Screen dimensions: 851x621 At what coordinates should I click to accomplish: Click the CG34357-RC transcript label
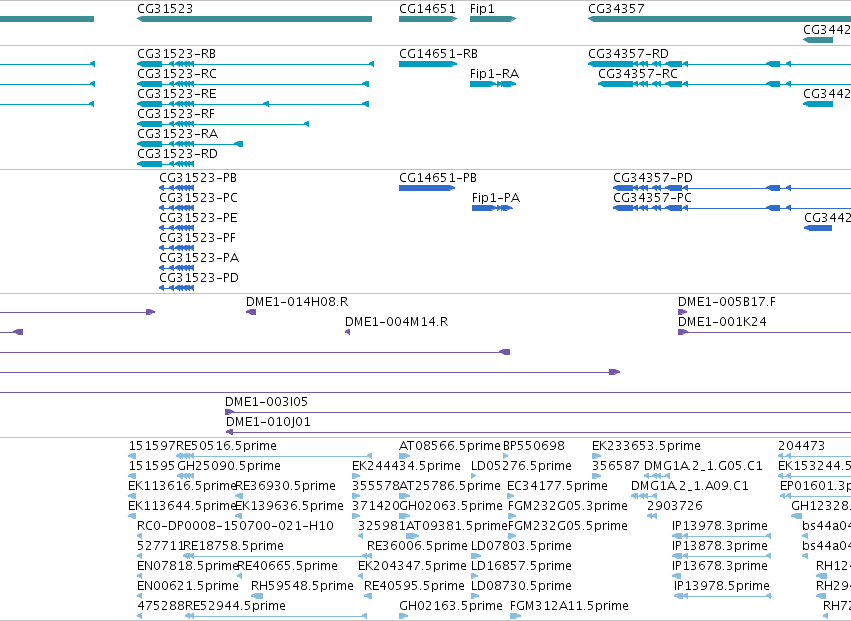coord(638,74)
